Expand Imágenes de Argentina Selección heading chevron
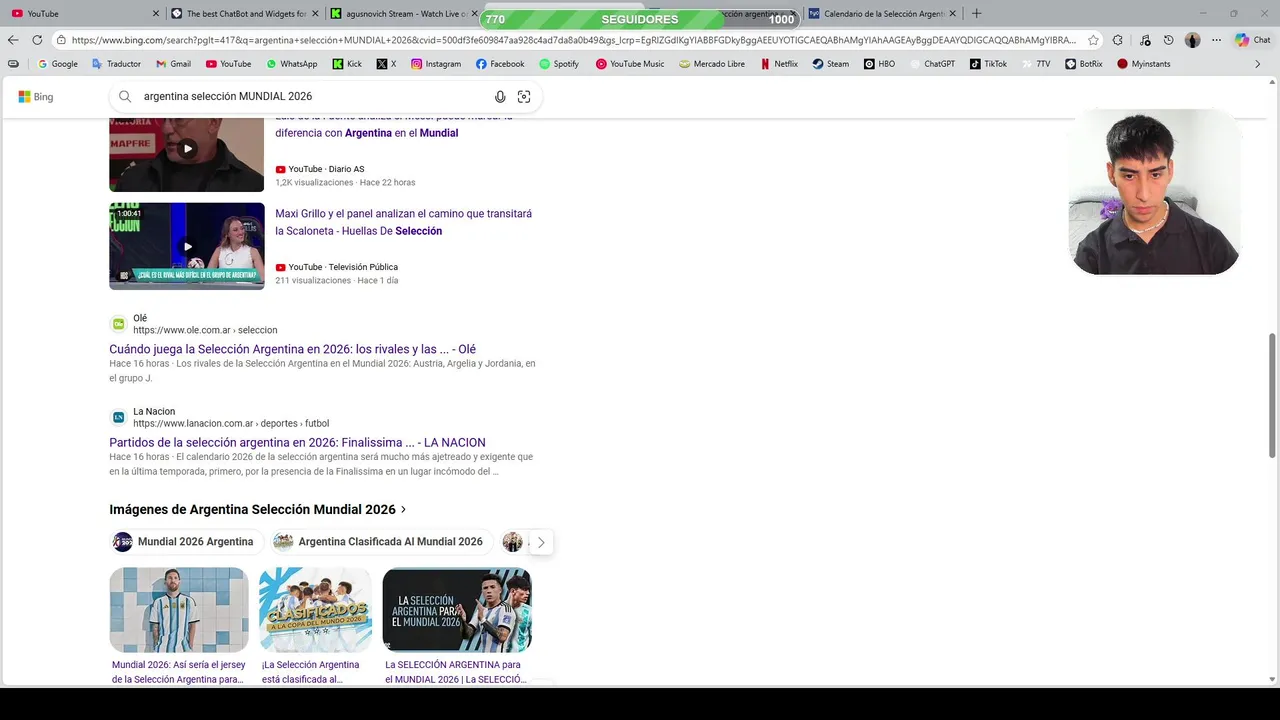The width and height of the screenshot is (1280, 720). point(403,510)
